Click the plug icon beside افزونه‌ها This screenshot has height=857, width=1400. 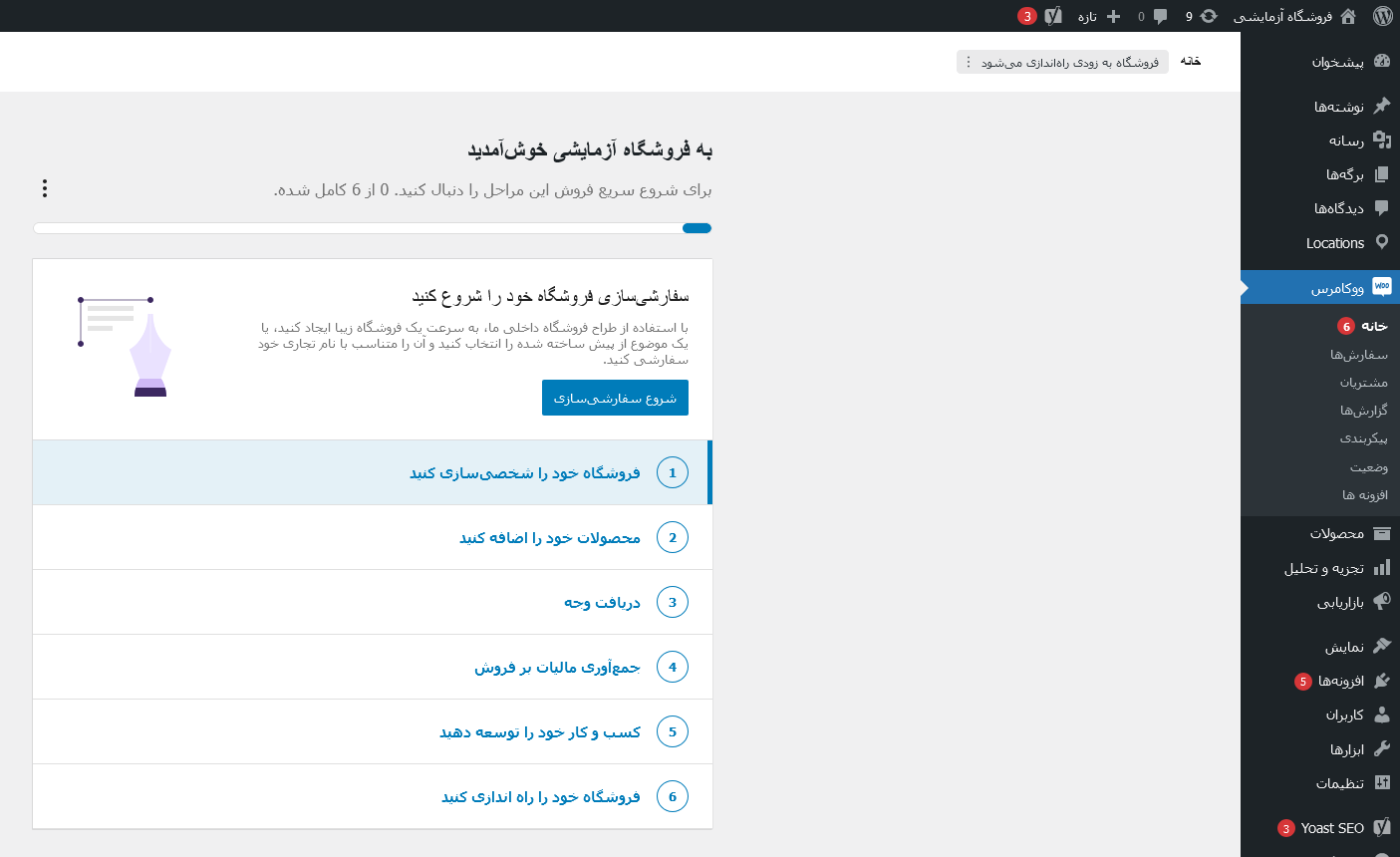[x=1381, y=681]
